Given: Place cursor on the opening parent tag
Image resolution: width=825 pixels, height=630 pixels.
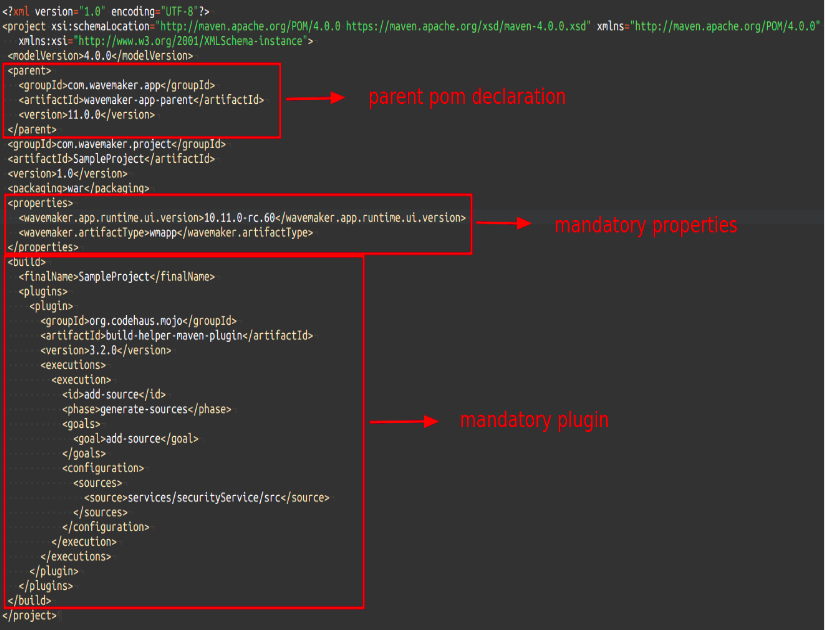Looking at the screenshot, I should click(30, 71).
